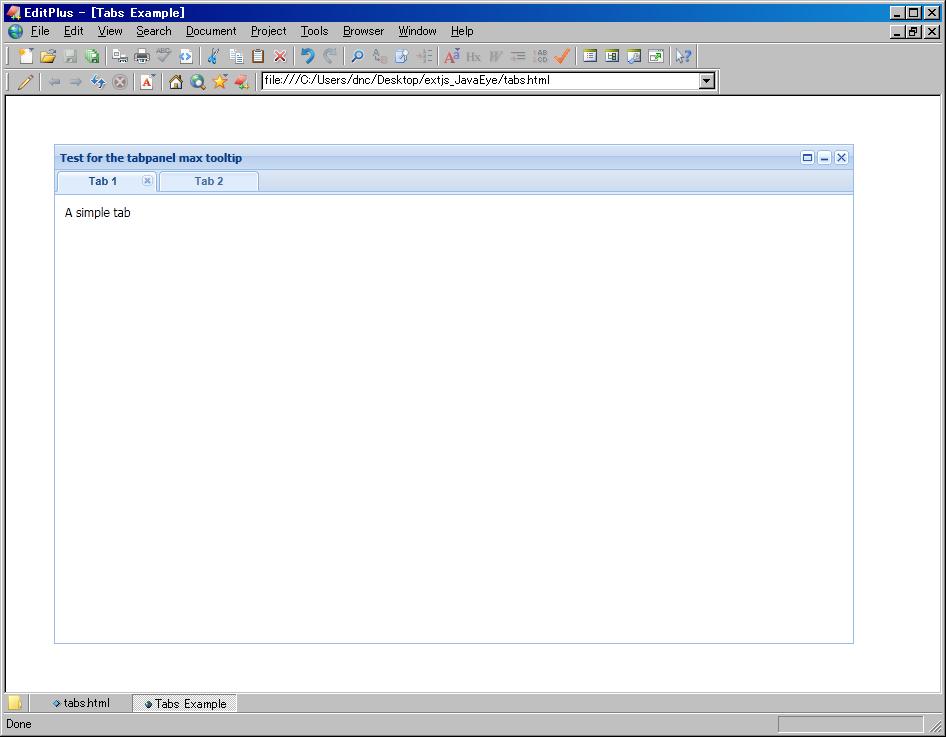Go to home page using the Home icon
This screenshot has height=737, width=946.
pos(175,81)
